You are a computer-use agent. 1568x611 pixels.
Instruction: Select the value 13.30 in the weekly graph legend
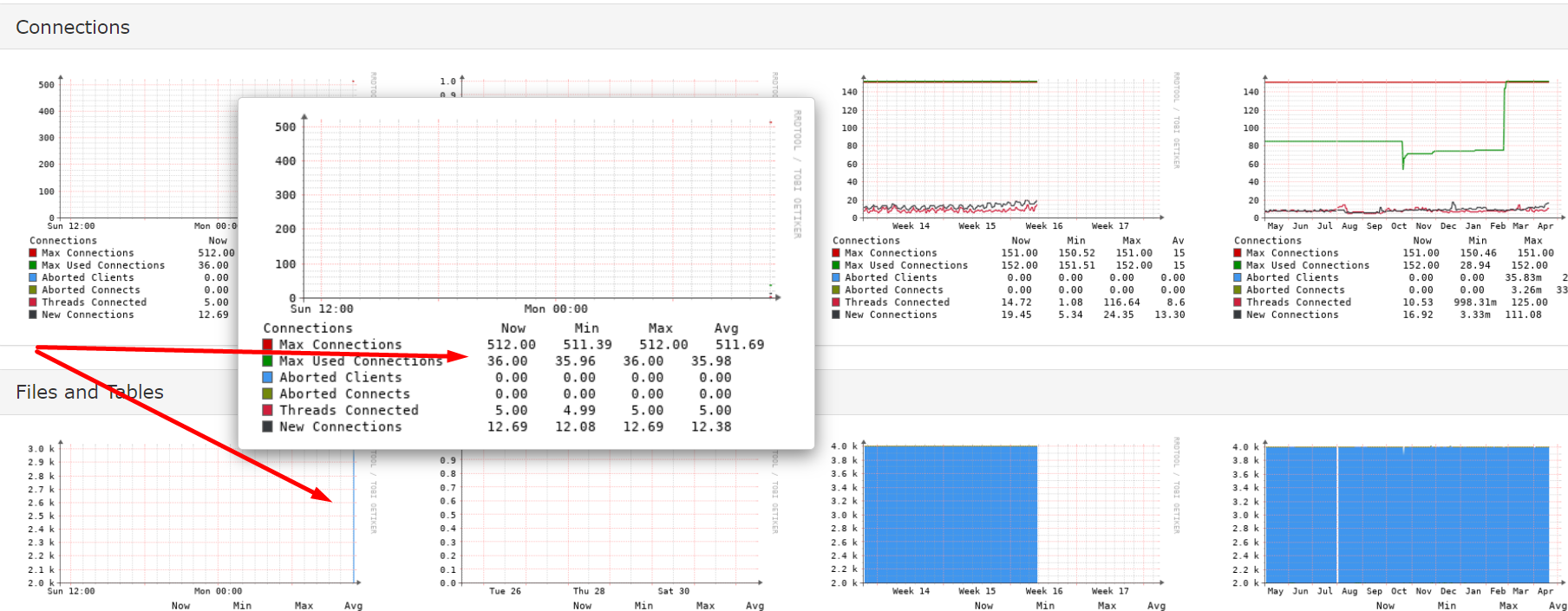1170,315
